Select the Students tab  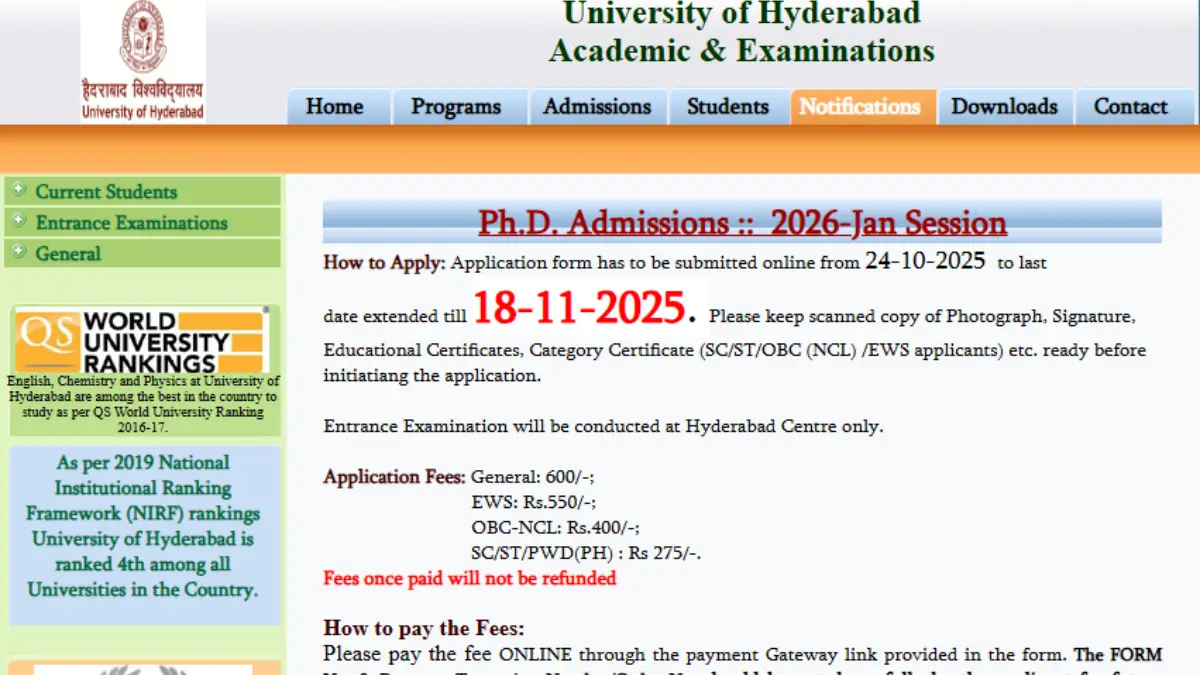pos(728,107)
